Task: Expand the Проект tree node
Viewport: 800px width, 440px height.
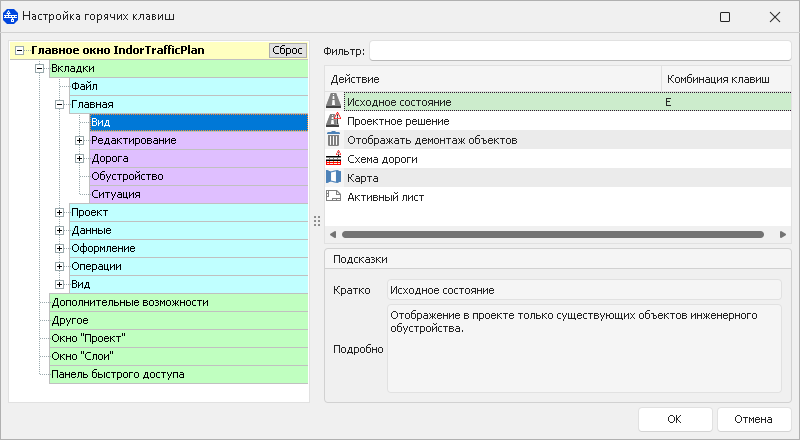Action: coord(59,212)
